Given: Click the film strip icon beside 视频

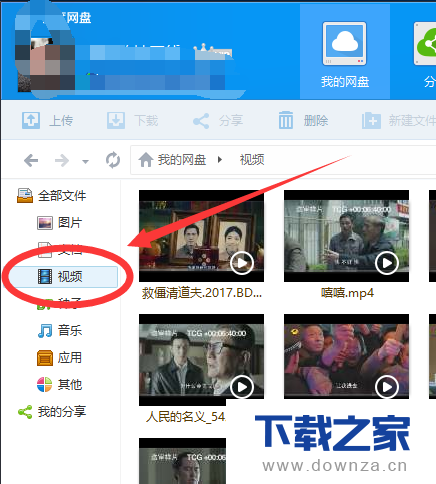Looking at the screenshot, I should coord(45,277).
